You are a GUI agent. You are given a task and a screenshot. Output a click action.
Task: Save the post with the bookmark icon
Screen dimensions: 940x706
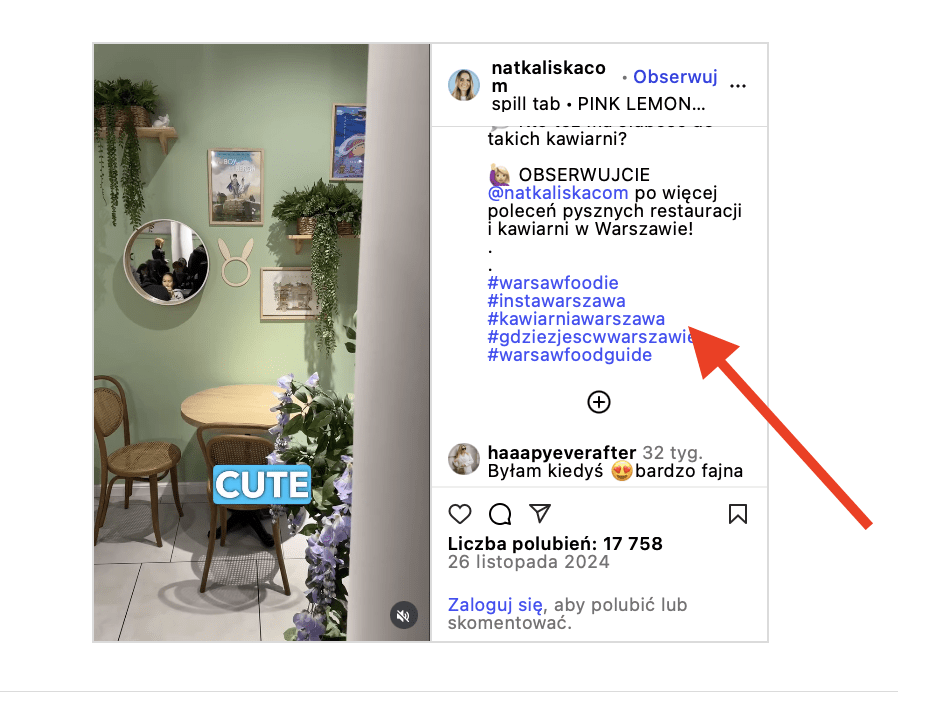click(737, 514)
